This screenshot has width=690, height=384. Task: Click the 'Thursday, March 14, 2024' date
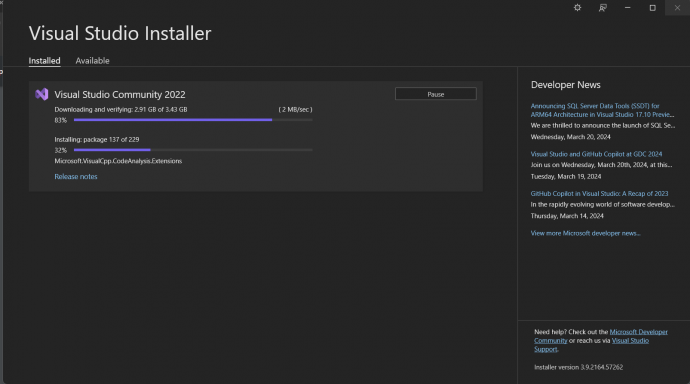[x=567, y=216]
